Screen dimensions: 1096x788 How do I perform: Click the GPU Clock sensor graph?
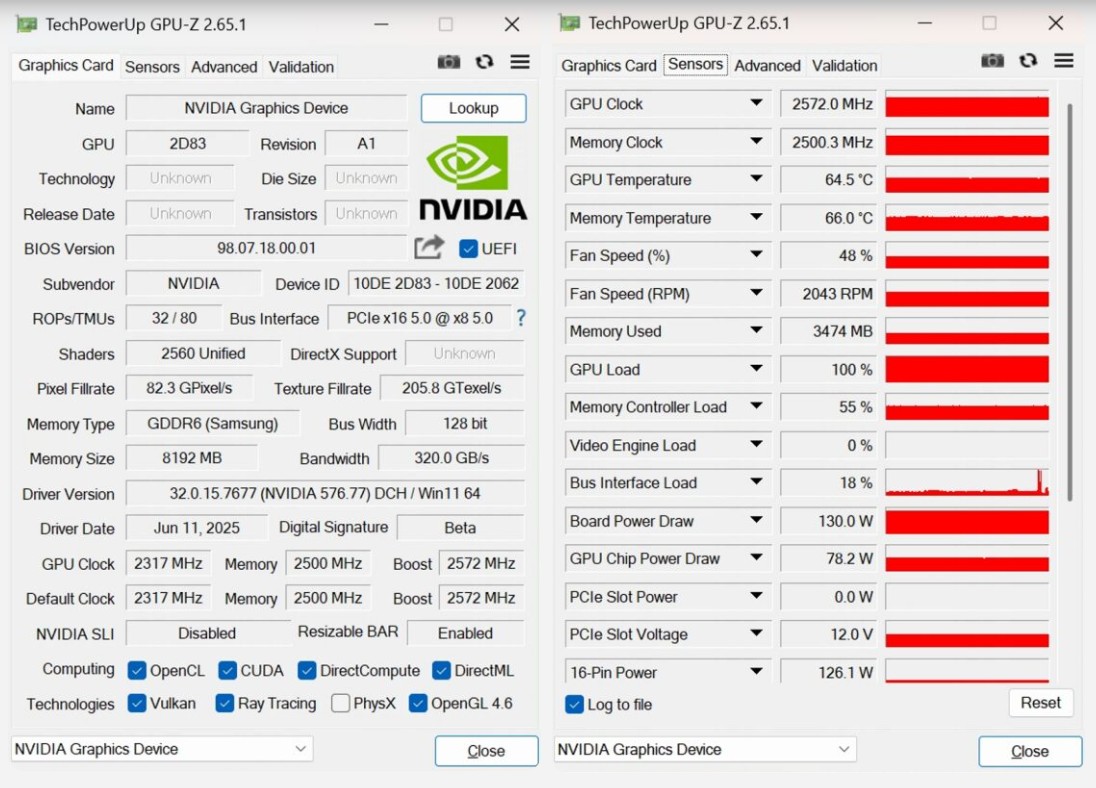(967, 103)
